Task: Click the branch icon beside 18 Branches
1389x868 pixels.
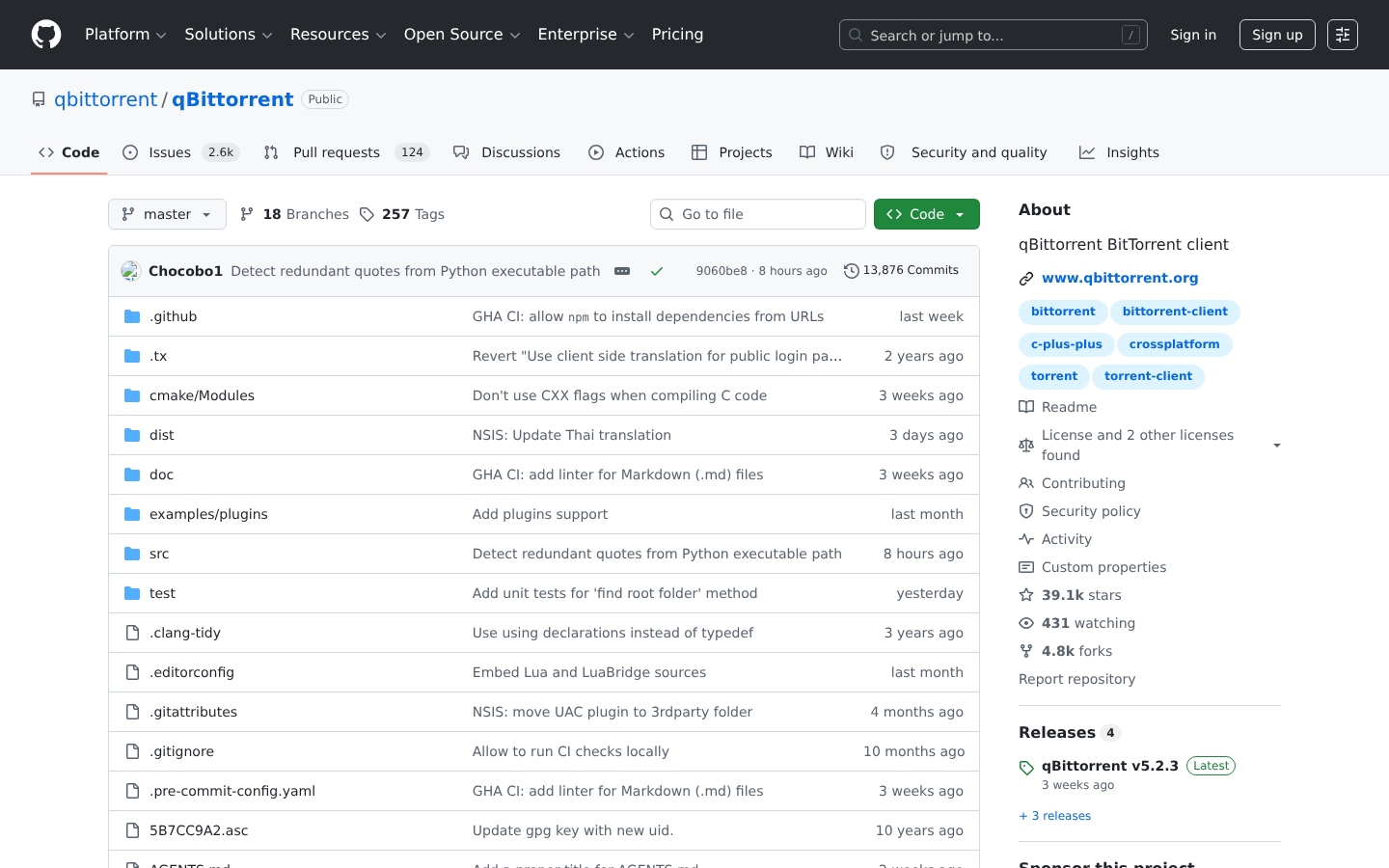Action: pyautogui.click(x=247, y=214)
